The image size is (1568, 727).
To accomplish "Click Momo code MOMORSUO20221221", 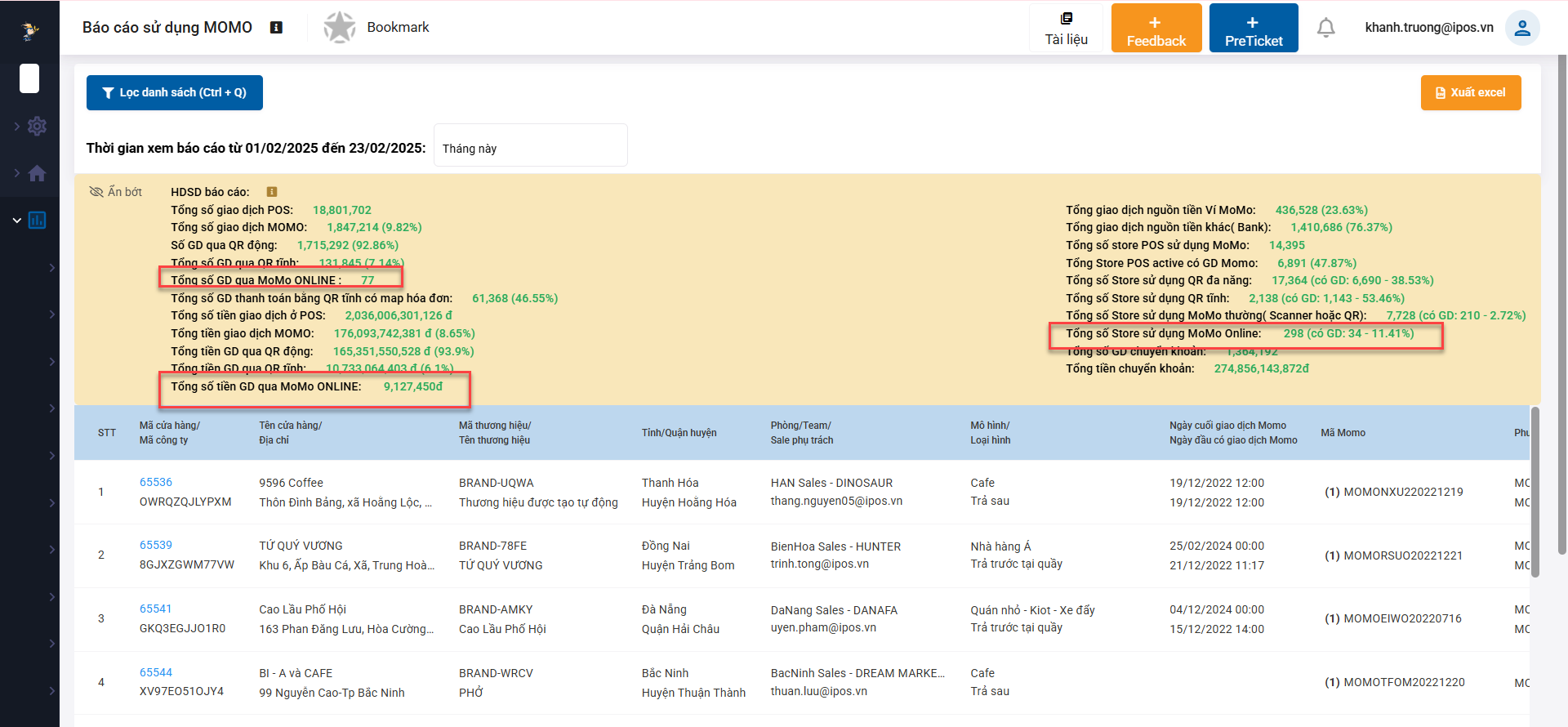I will click(x=1403, y=555).
